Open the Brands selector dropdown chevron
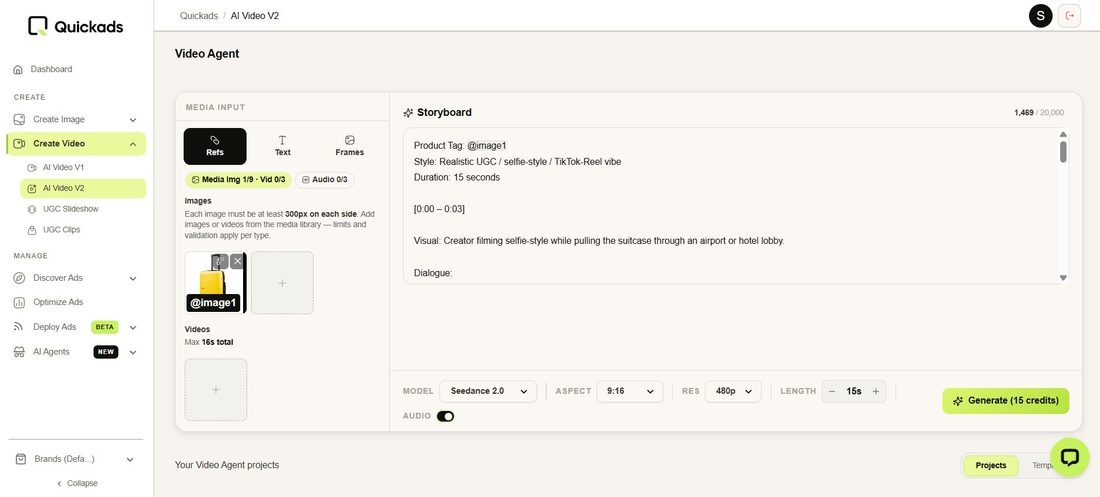Viewport: 1100px width, 497px height. pos(130,460)
